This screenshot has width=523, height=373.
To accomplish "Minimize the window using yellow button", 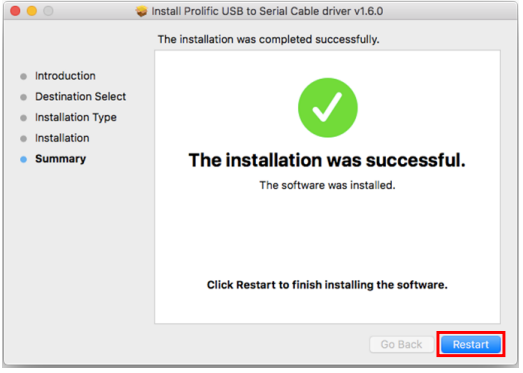I will click(x=32, y=11).
